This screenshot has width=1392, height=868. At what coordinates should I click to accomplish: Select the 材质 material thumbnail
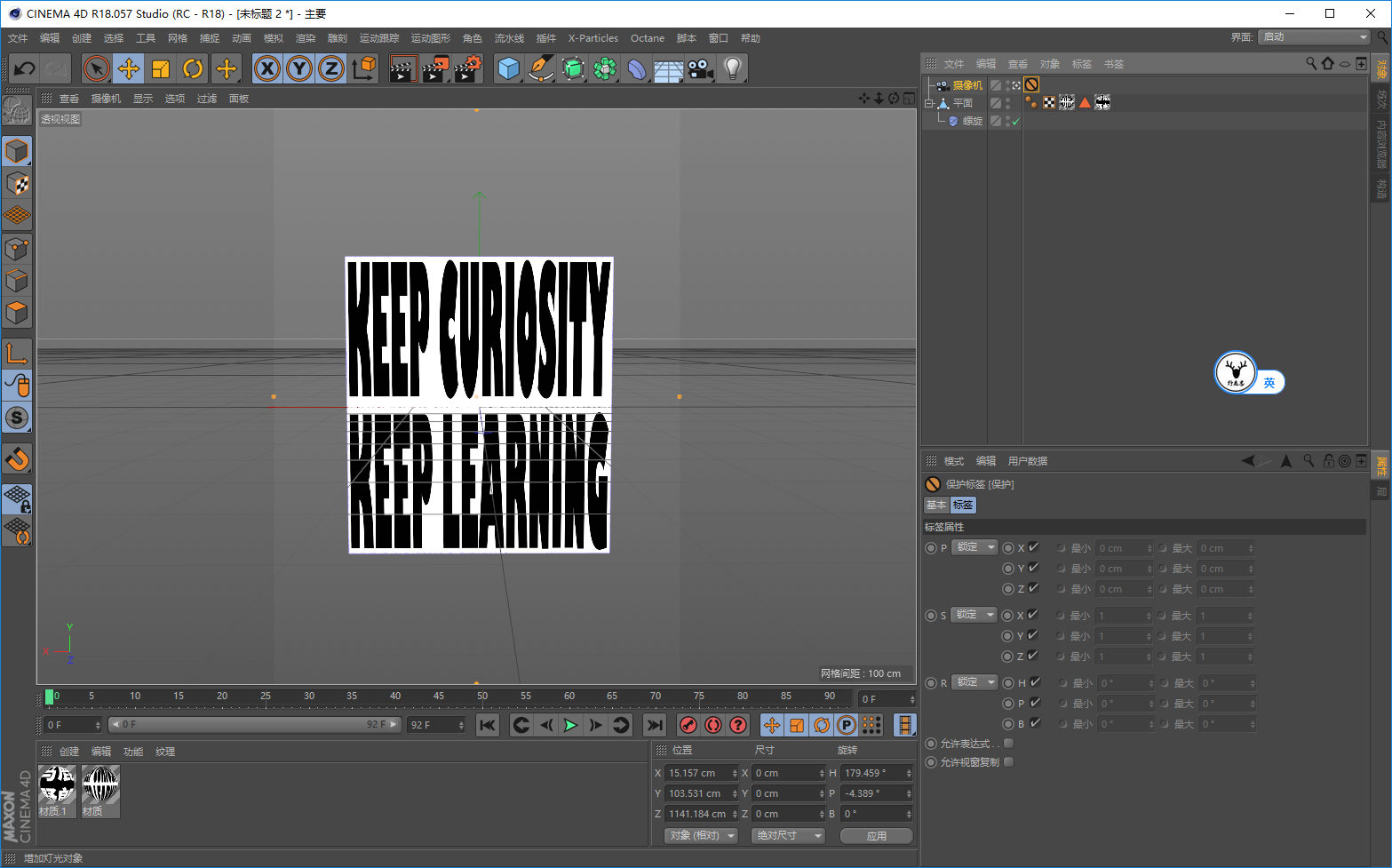pos(100,791)
